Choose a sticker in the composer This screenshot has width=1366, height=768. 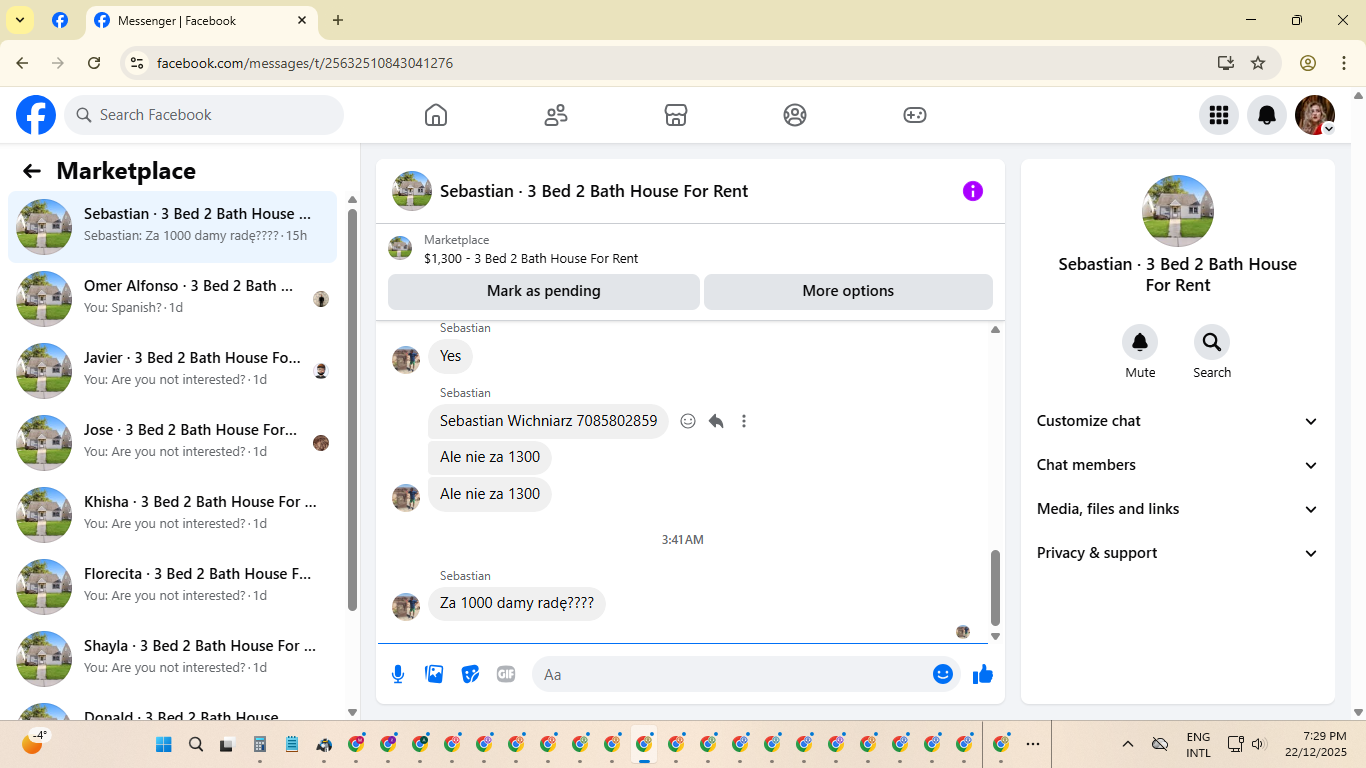tap(470, 674)
